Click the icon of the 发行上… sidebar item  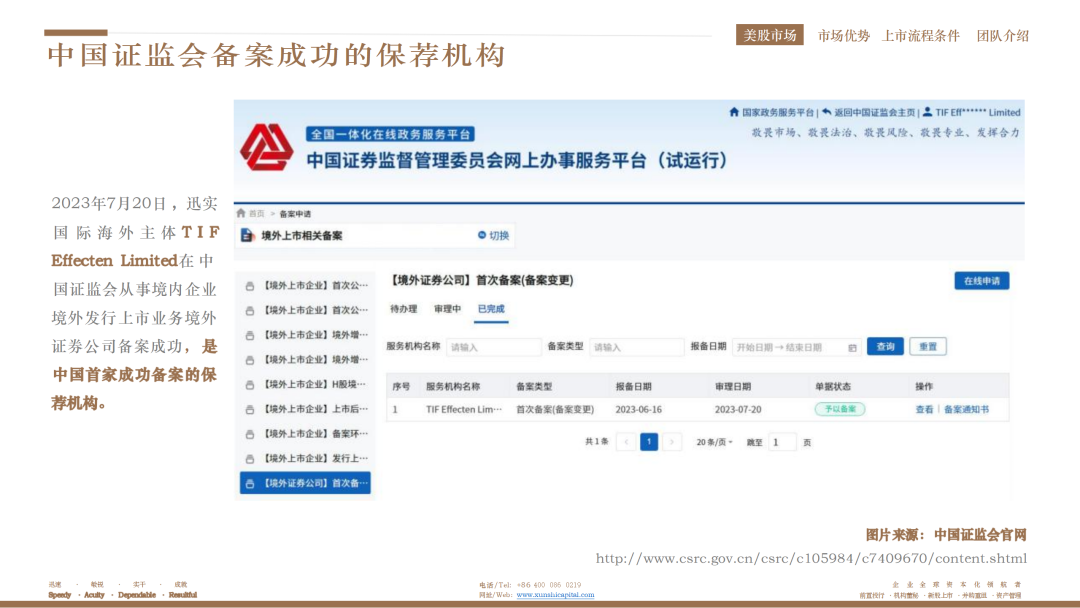coord(250,459)
